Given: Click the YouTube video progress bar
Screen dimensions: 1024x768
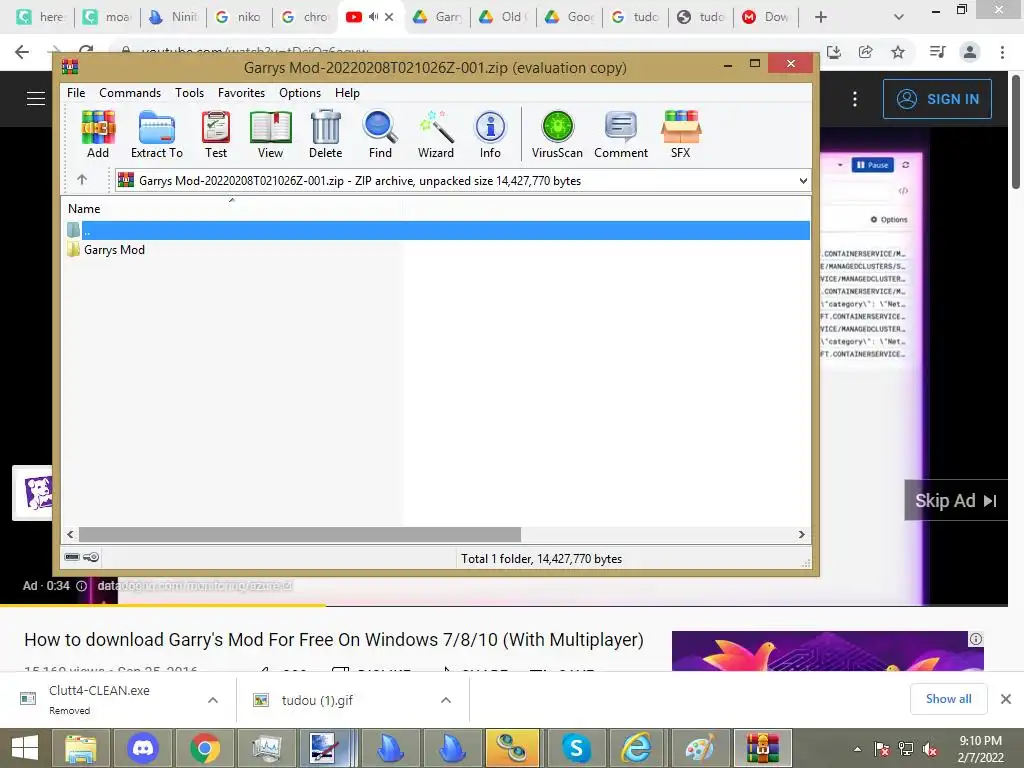Looking at the screenshot, I should [x=504, y=605].
